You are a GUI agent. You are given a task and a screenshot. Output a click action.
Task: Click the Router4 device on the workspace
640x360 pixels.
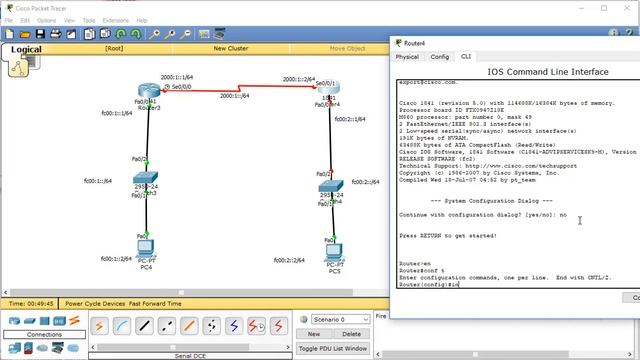point(329,87)
